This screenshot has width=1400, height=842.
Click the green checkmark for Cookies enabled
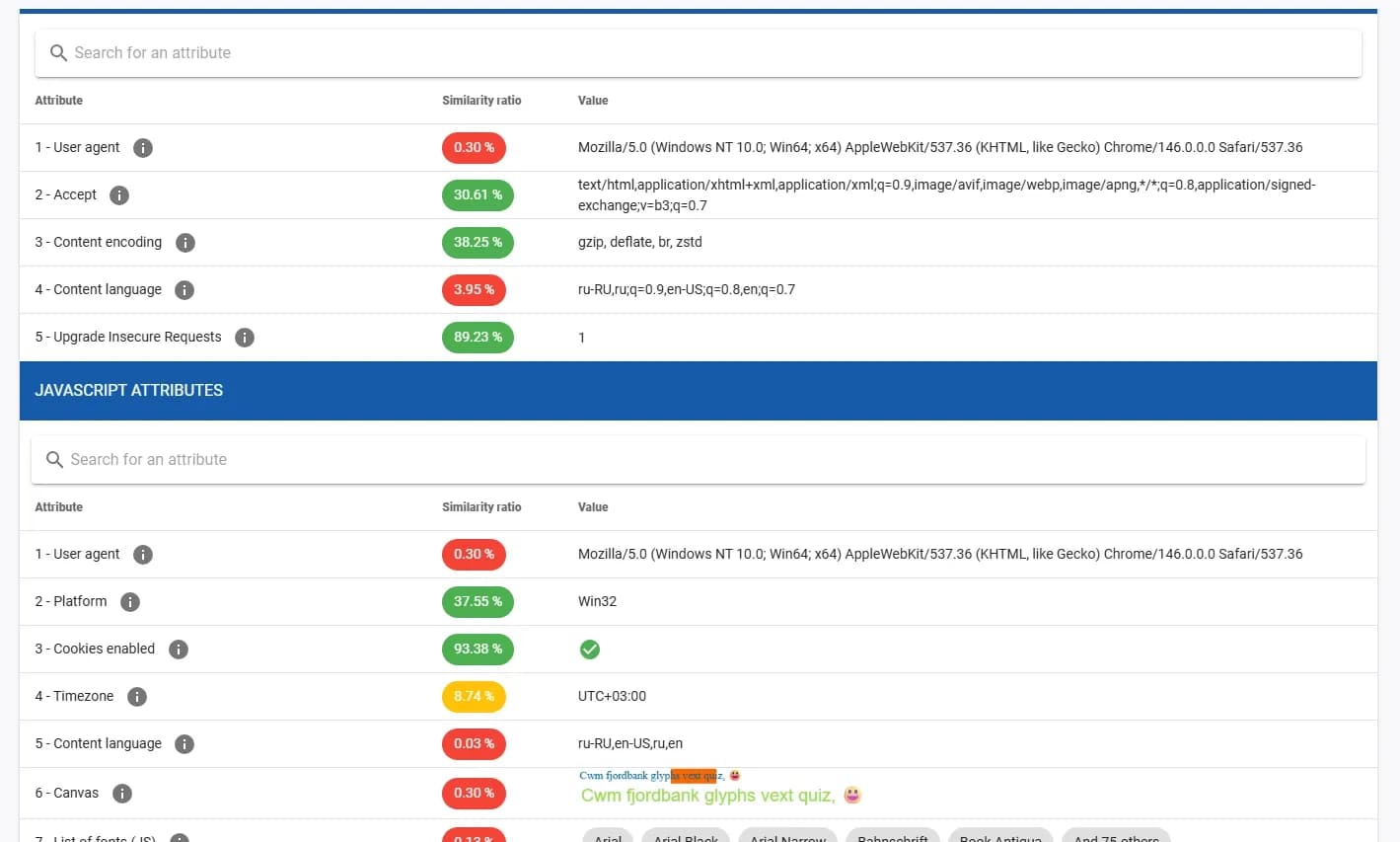[x=590, y=650]
